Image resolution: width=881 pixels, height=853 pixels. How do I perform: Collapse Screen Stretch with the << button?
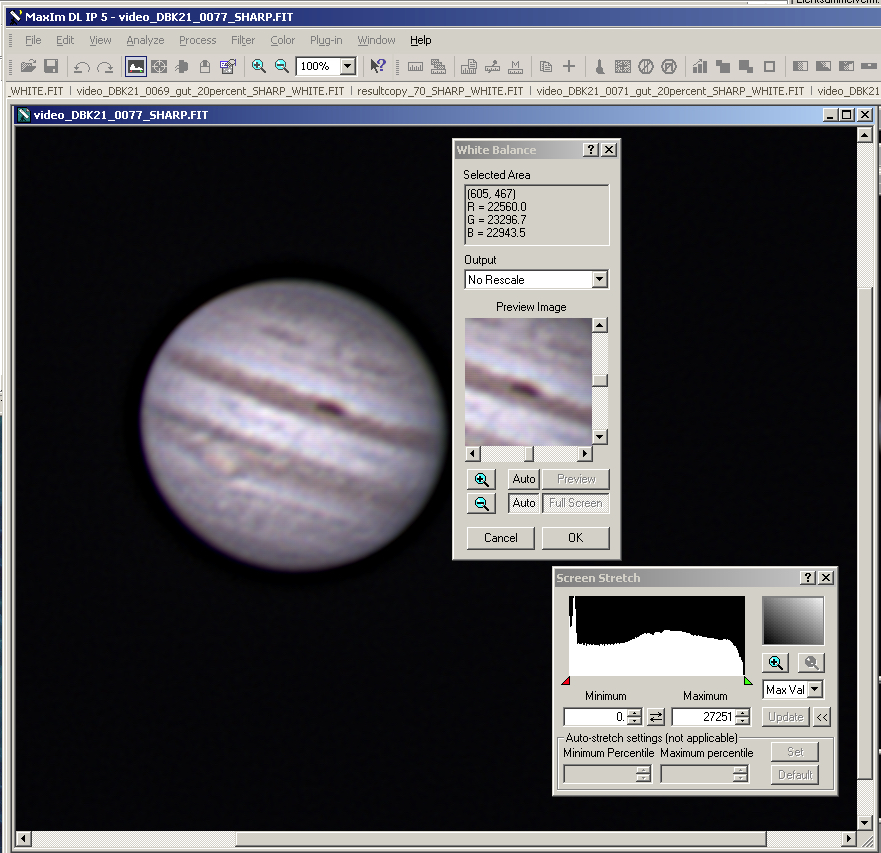tap(822, 717)
